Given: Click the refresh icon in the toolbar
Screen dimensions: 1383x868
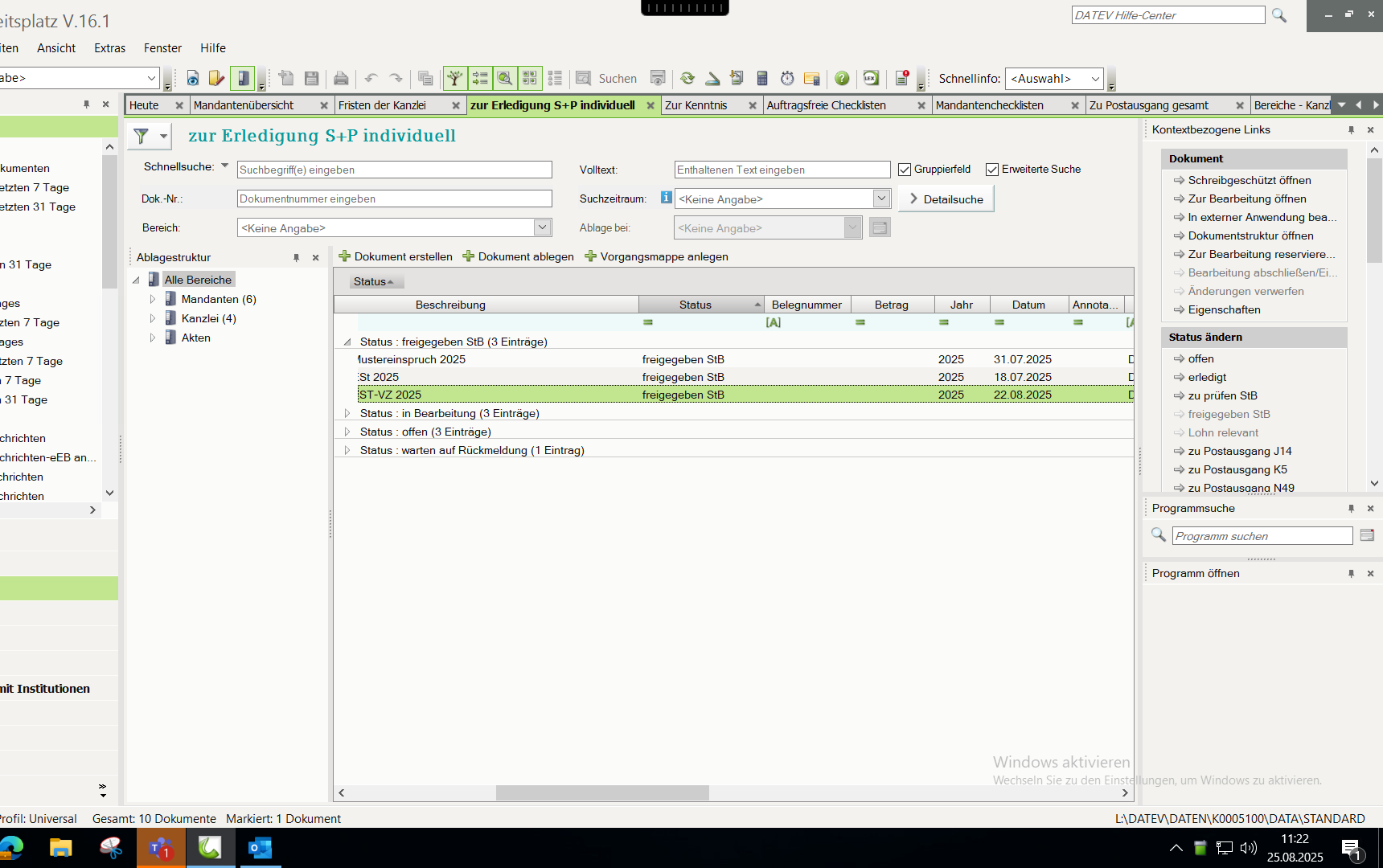Looking at the screenshot, I should pos(687,78).
